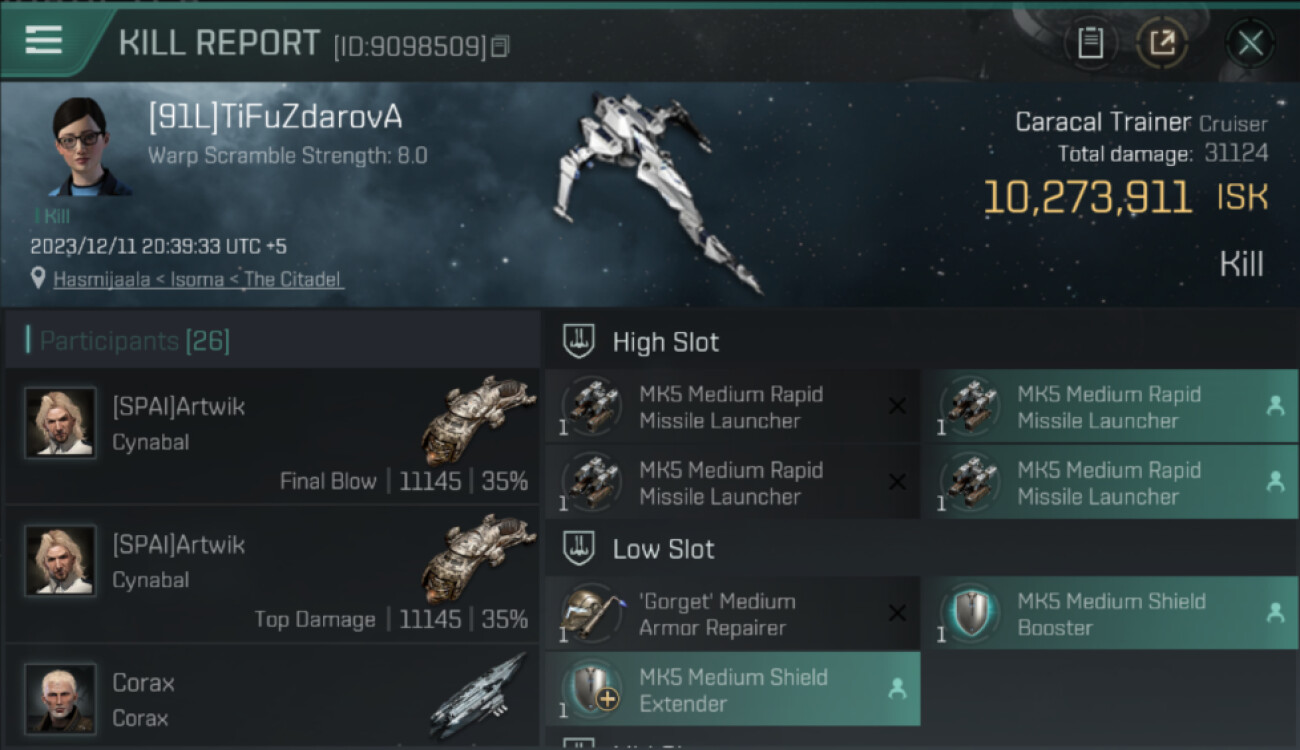Screen dimensions: 1300x750
Task: Open the clipboard notes icon
Action: click(x=1090, y=43)
